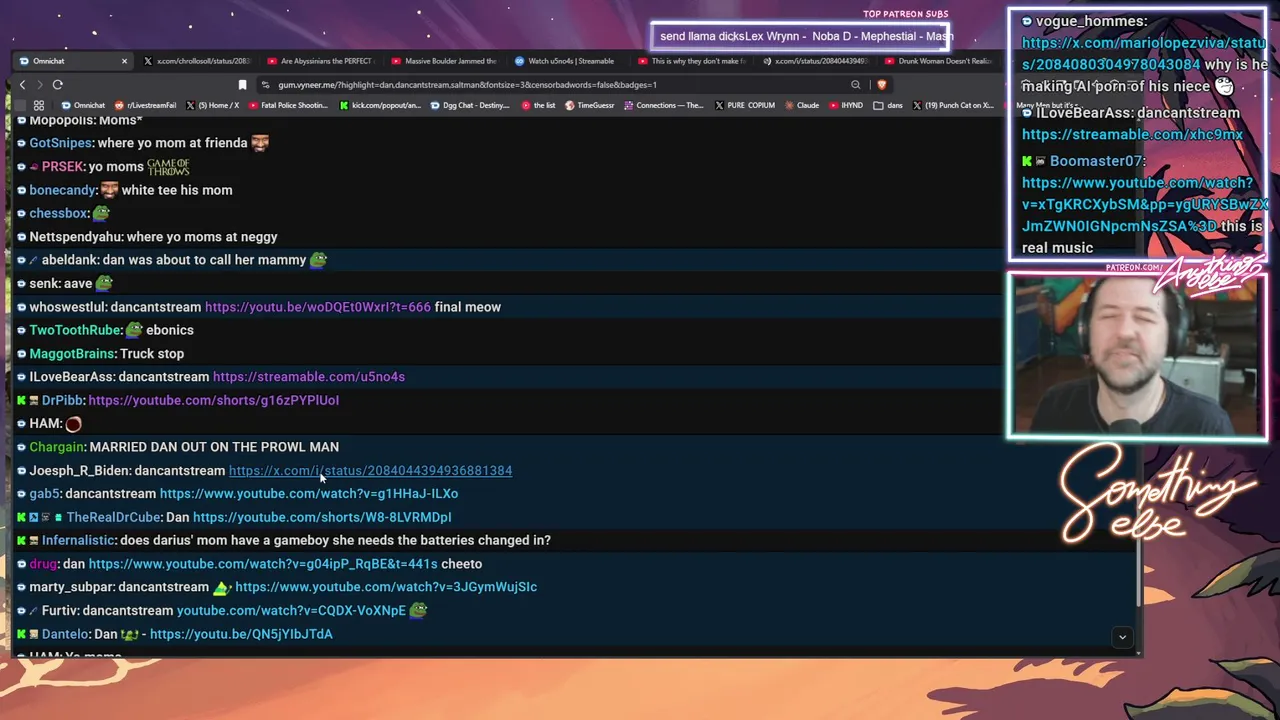Switch to the Watch u5no4s Streamable tab
1280x720 pixels.
[x=568, y=61]
